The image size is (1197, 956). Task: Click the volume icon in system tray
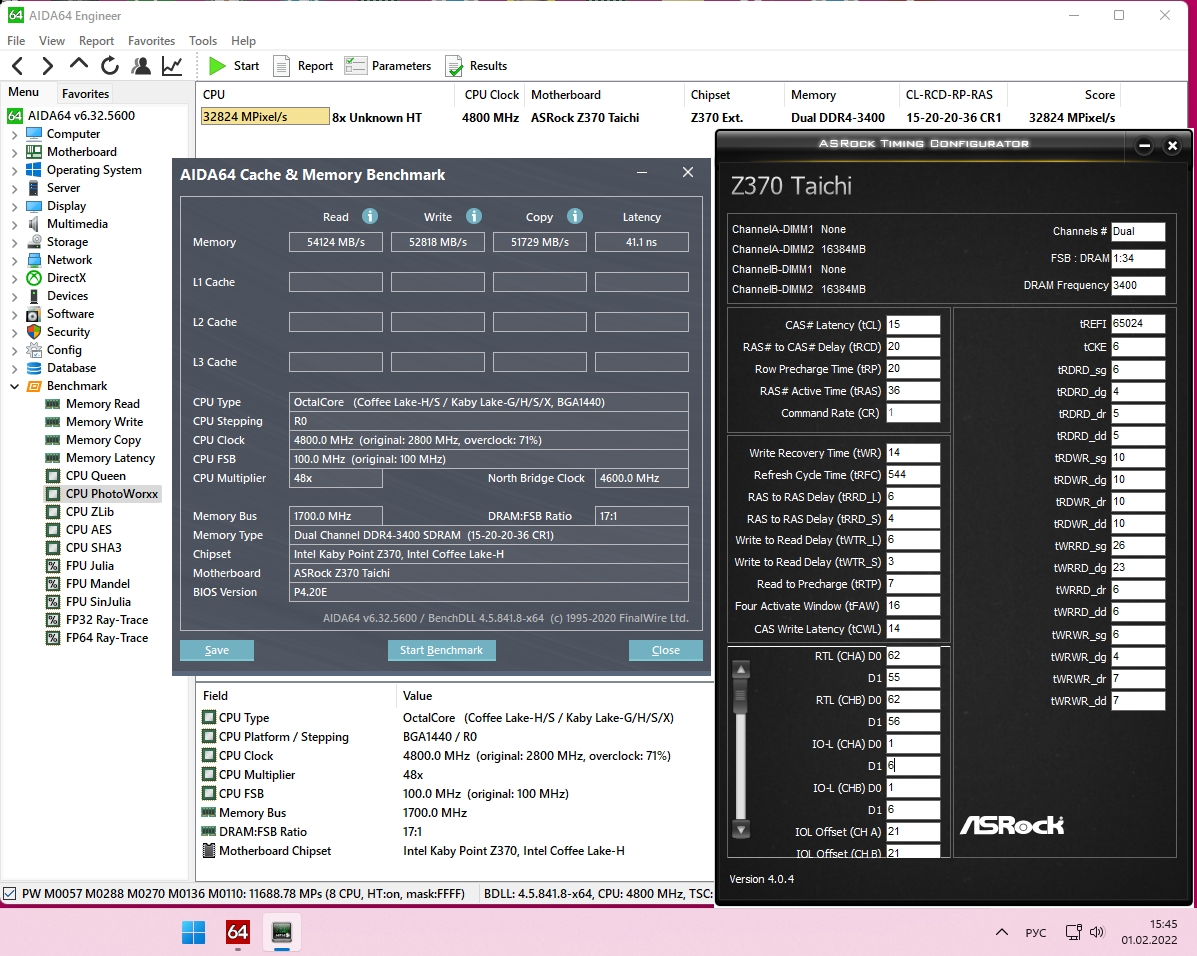click(x=1097, y=932)
